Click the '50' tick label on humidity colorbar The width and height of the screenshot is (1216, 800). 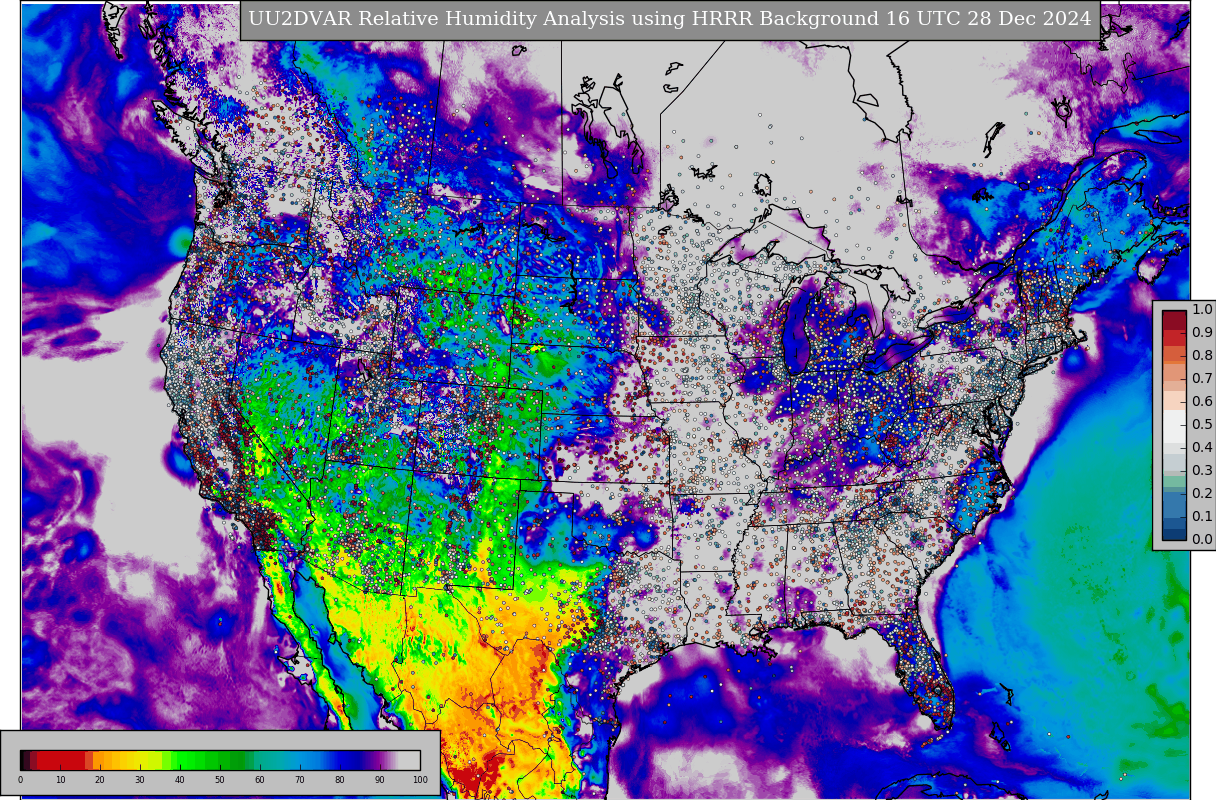click(220, 780)
